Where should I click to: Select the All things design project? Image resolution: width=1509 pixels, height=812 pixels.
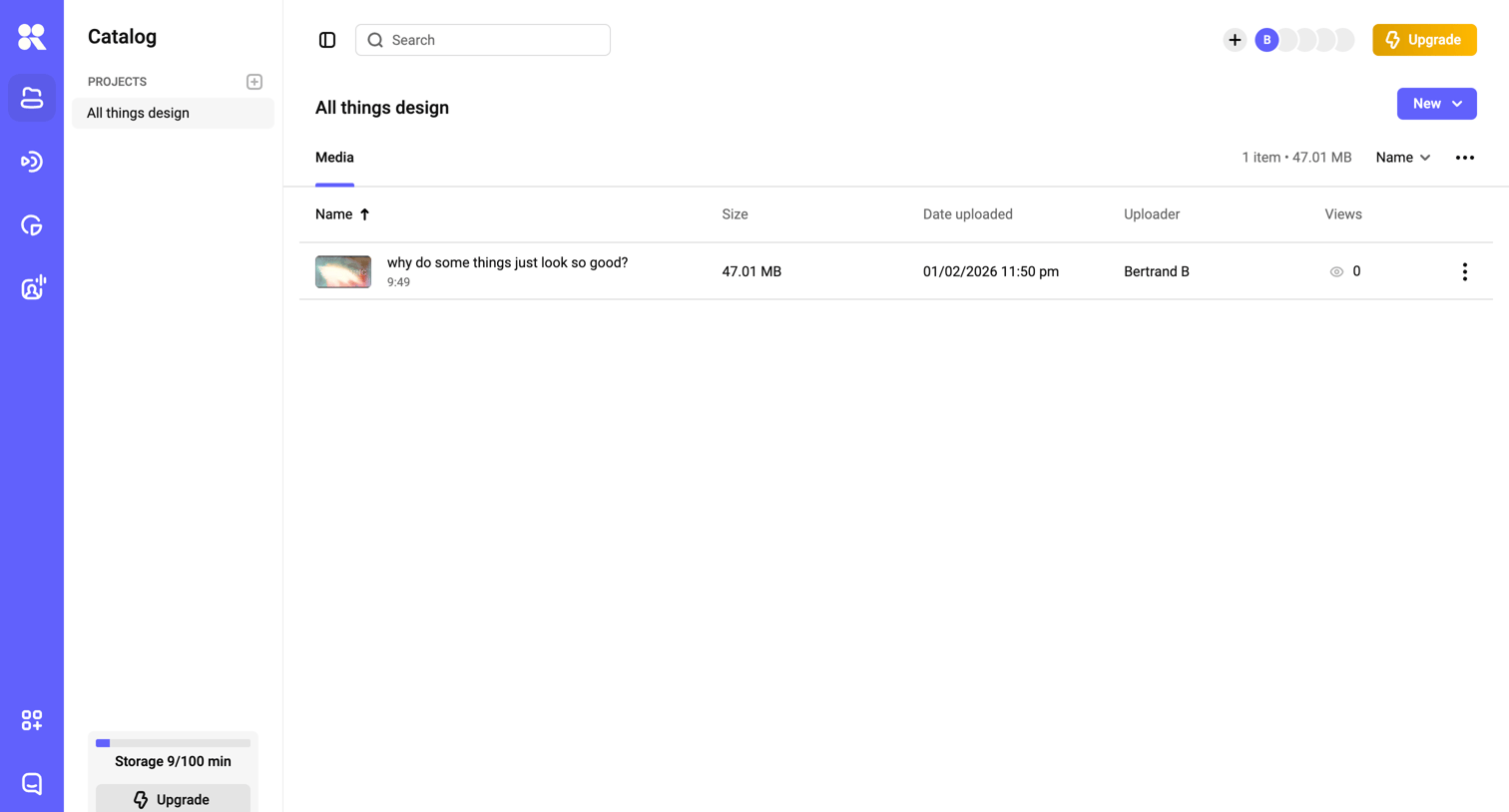tap(173, 113)
